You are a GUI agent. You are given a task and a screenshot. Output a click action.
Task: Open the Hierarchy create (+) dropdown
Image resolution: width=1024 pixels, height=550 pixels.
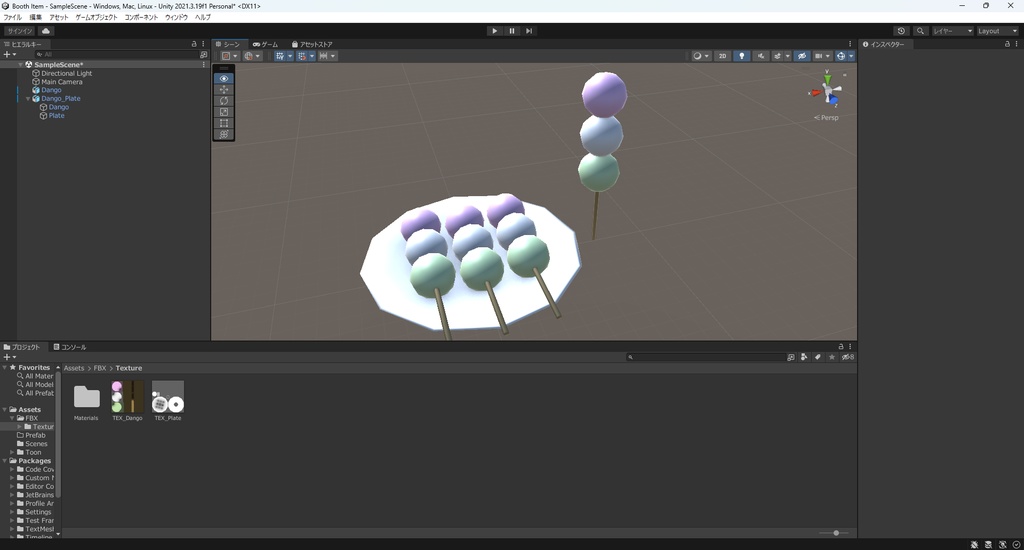point(8,55)
